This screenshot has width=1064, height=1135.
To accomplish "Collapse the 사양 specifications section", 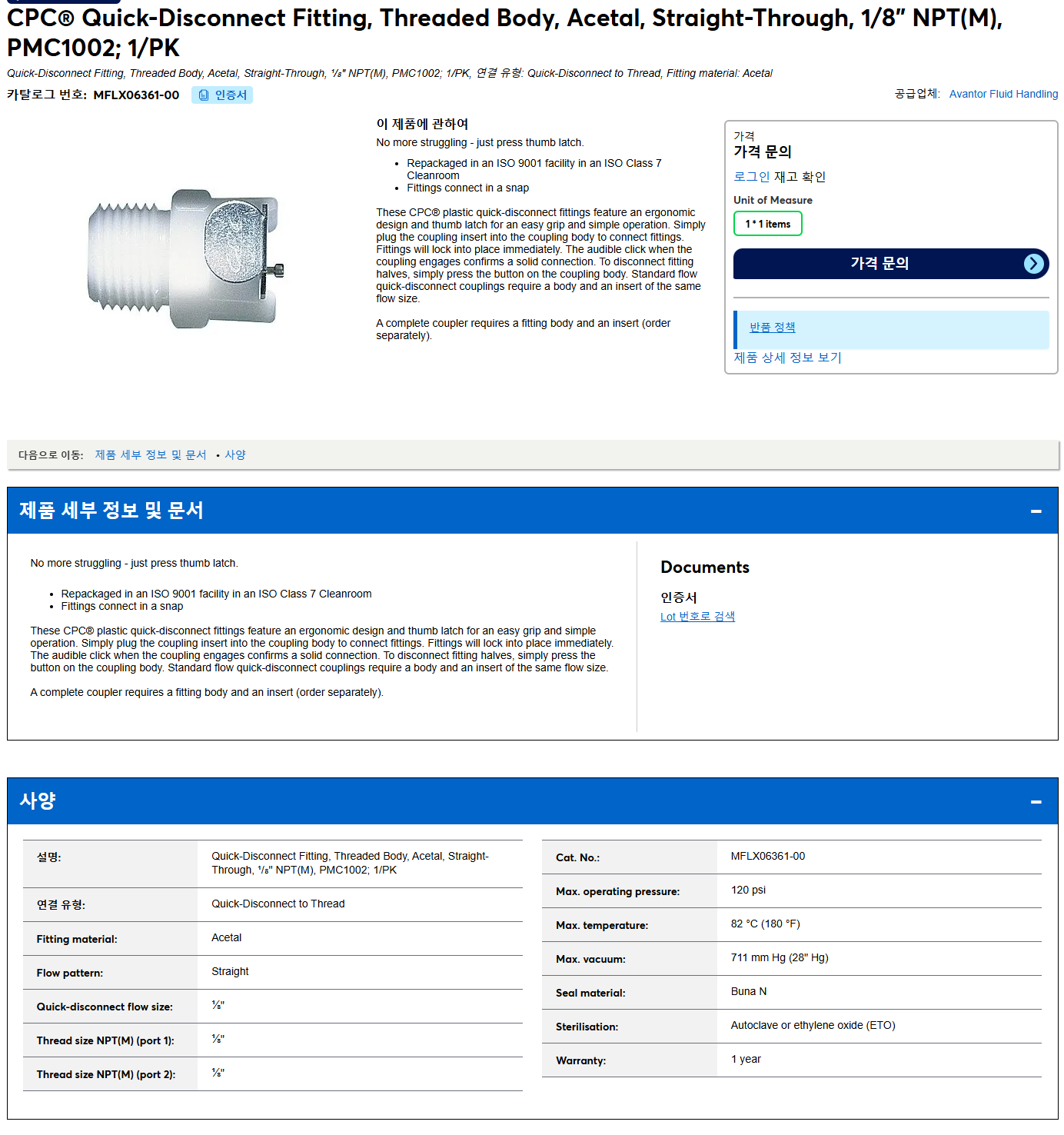I will (1036, 802).
